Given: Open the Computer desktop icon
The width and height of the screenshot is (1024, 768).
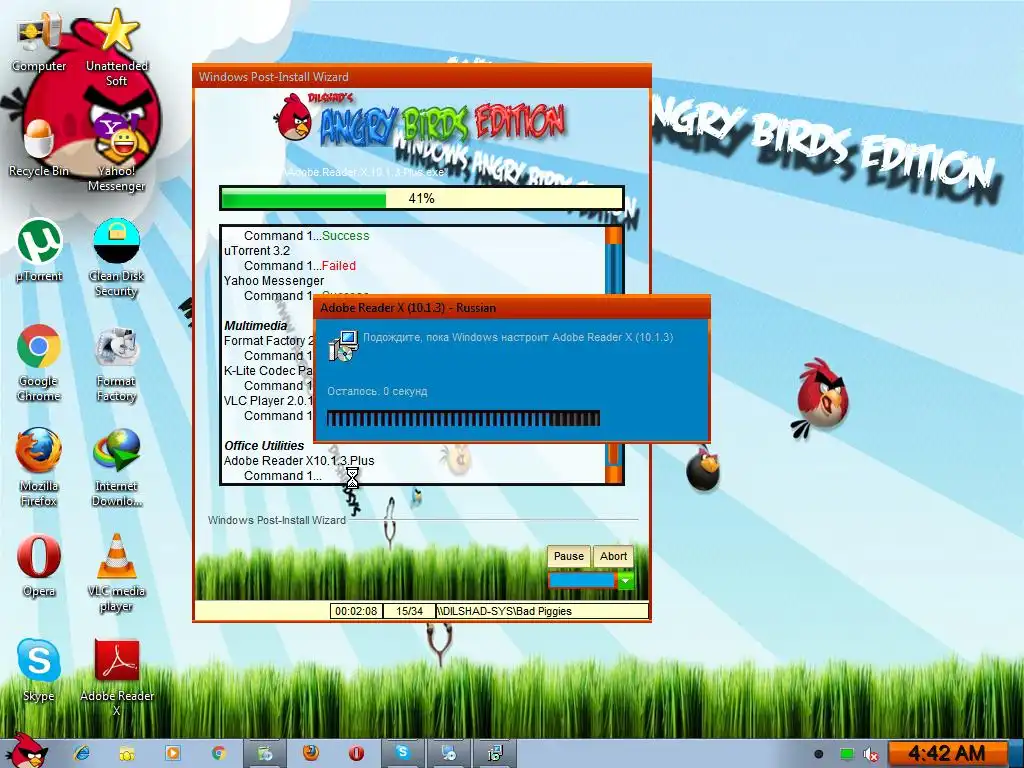Looking at the screenshot, I should (x=39, y=42).
